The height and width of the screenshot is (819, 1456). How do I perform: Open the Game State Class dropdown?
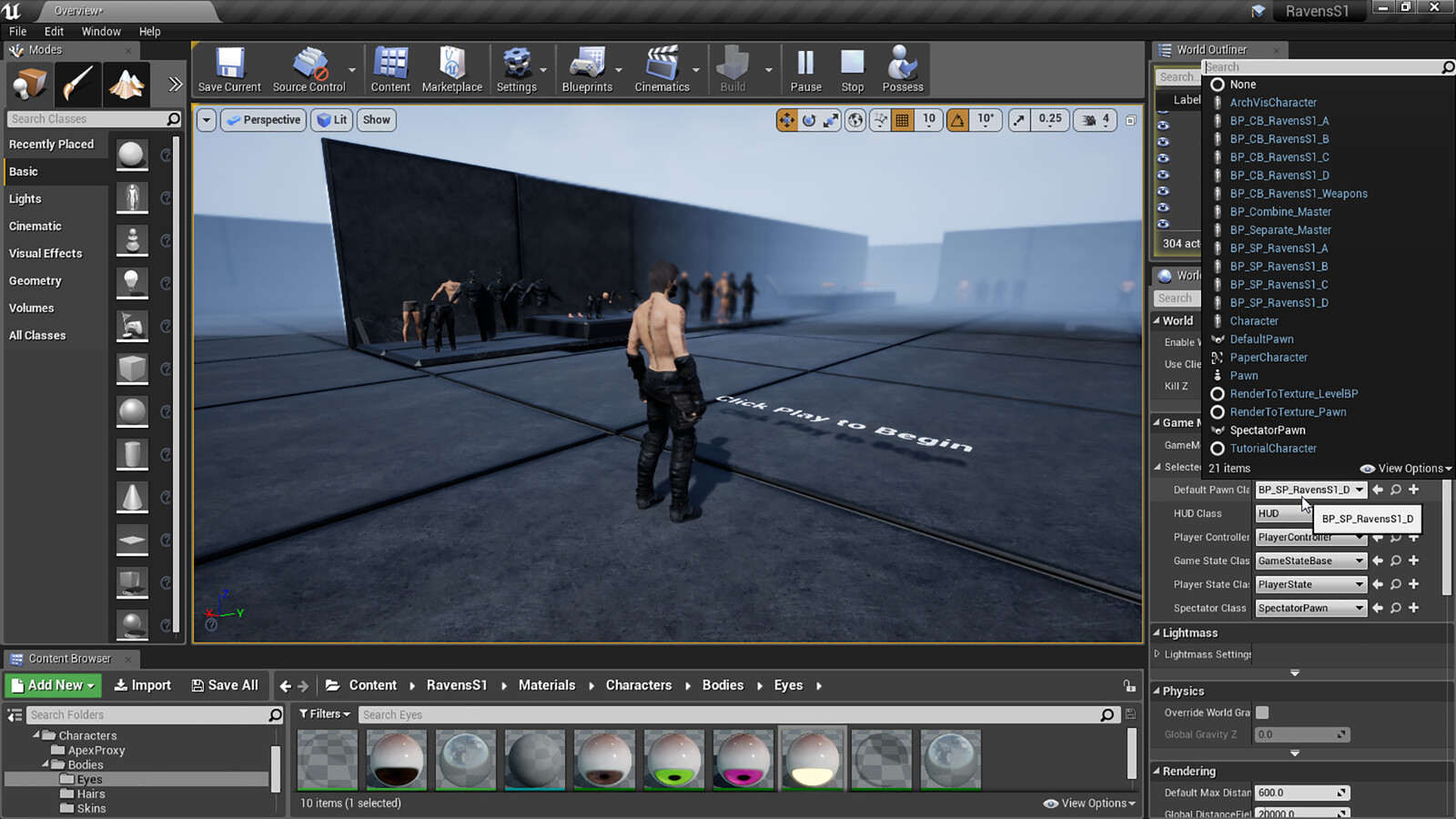1310,561
